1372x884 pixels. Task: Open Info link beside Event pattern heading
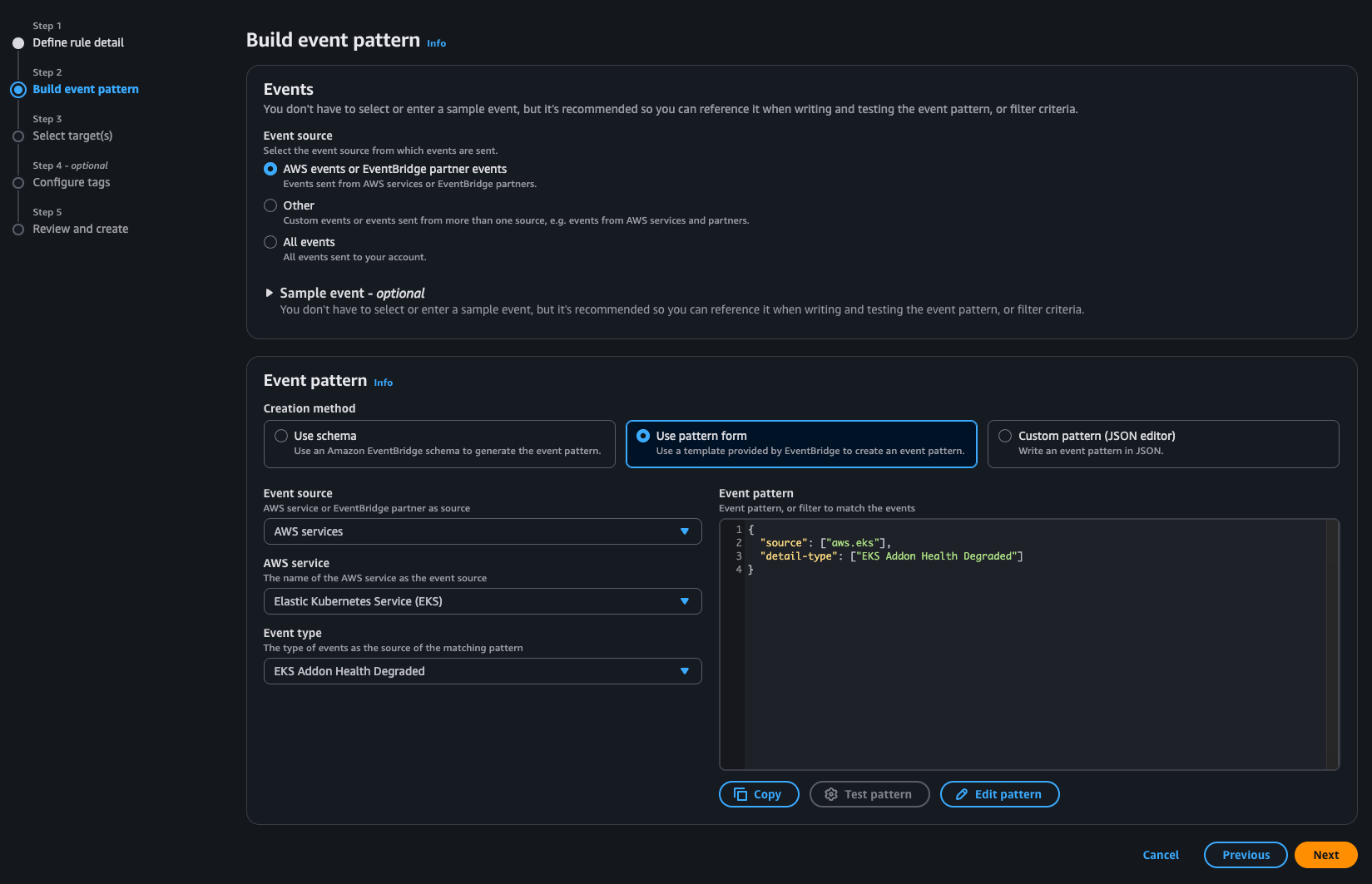(383, 383)
